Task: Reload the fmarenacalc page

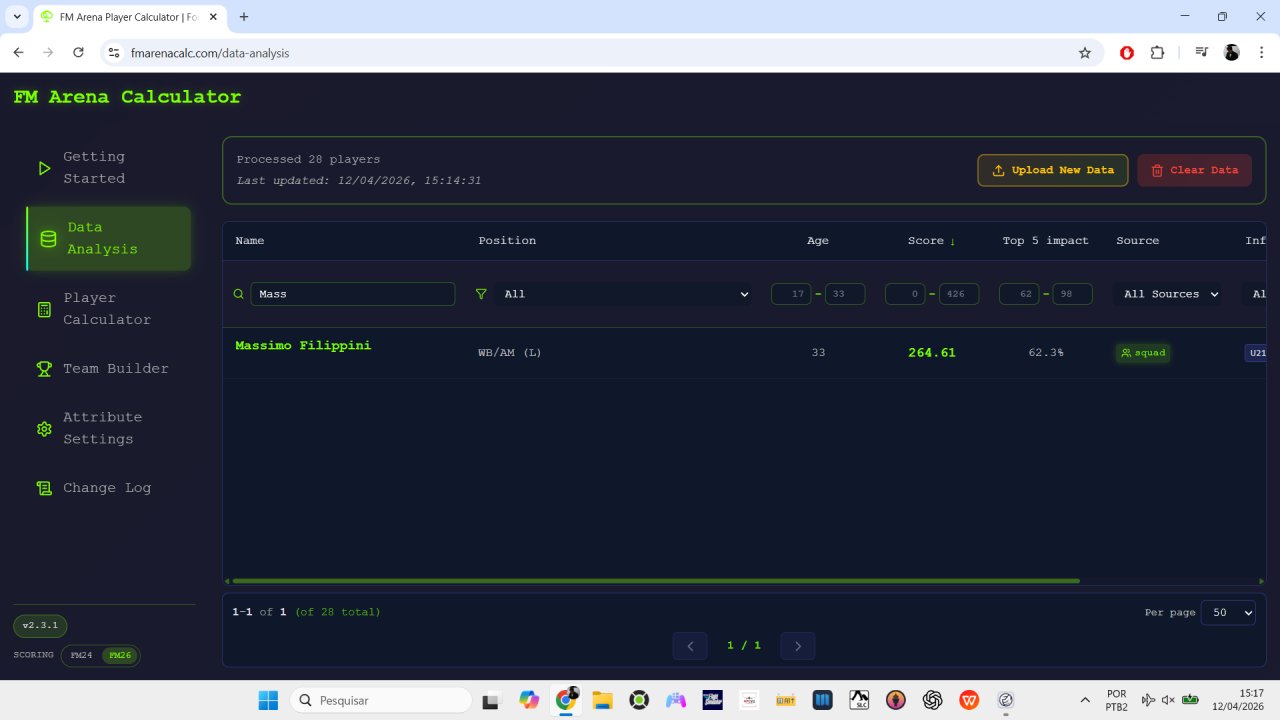Action: pyautogui.click(x=78, y=53)
